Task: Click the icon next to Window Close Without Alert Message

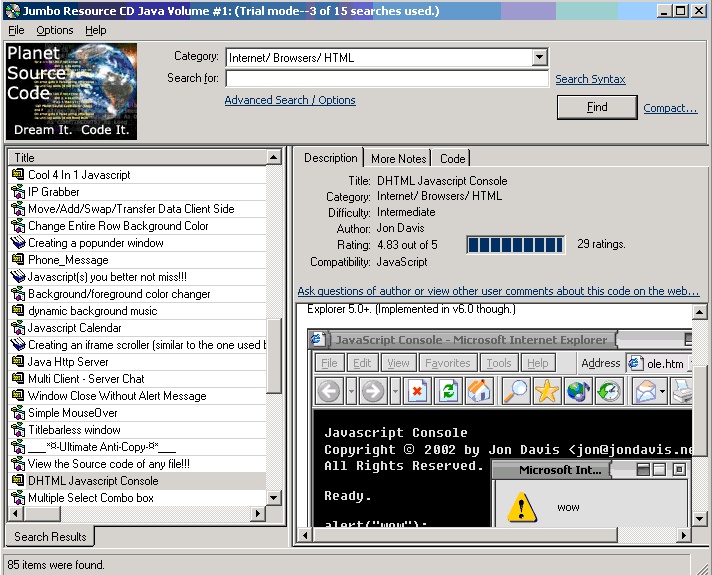Action: click(18, 396)
